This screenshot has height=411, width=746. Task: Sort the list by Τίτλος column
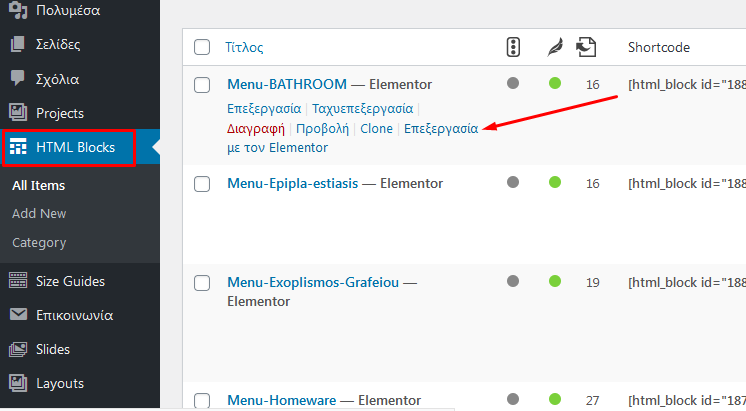tap(244, 47)
